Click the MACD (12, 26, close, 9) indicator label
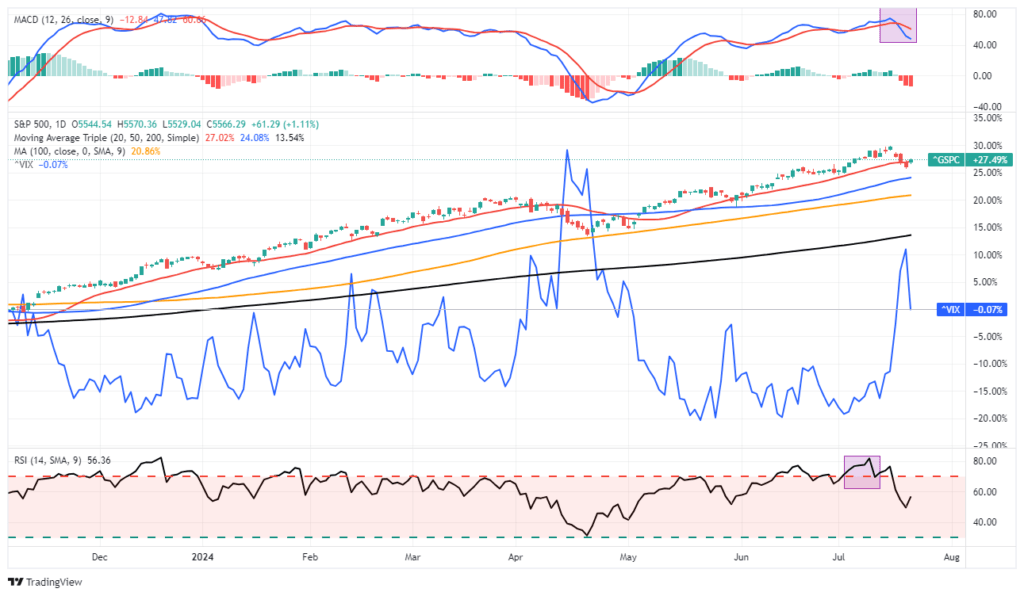 (x=63, y=20)
